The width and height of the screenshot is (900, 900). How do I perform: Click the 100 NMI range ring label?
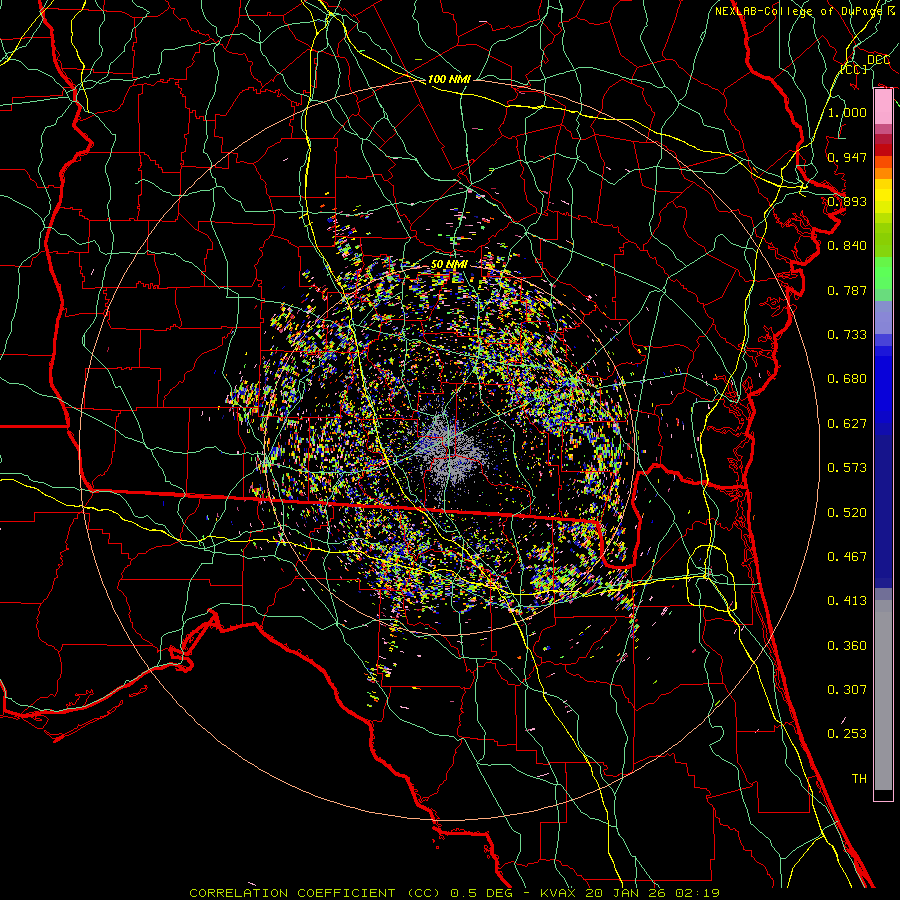(x=449, y=79)
